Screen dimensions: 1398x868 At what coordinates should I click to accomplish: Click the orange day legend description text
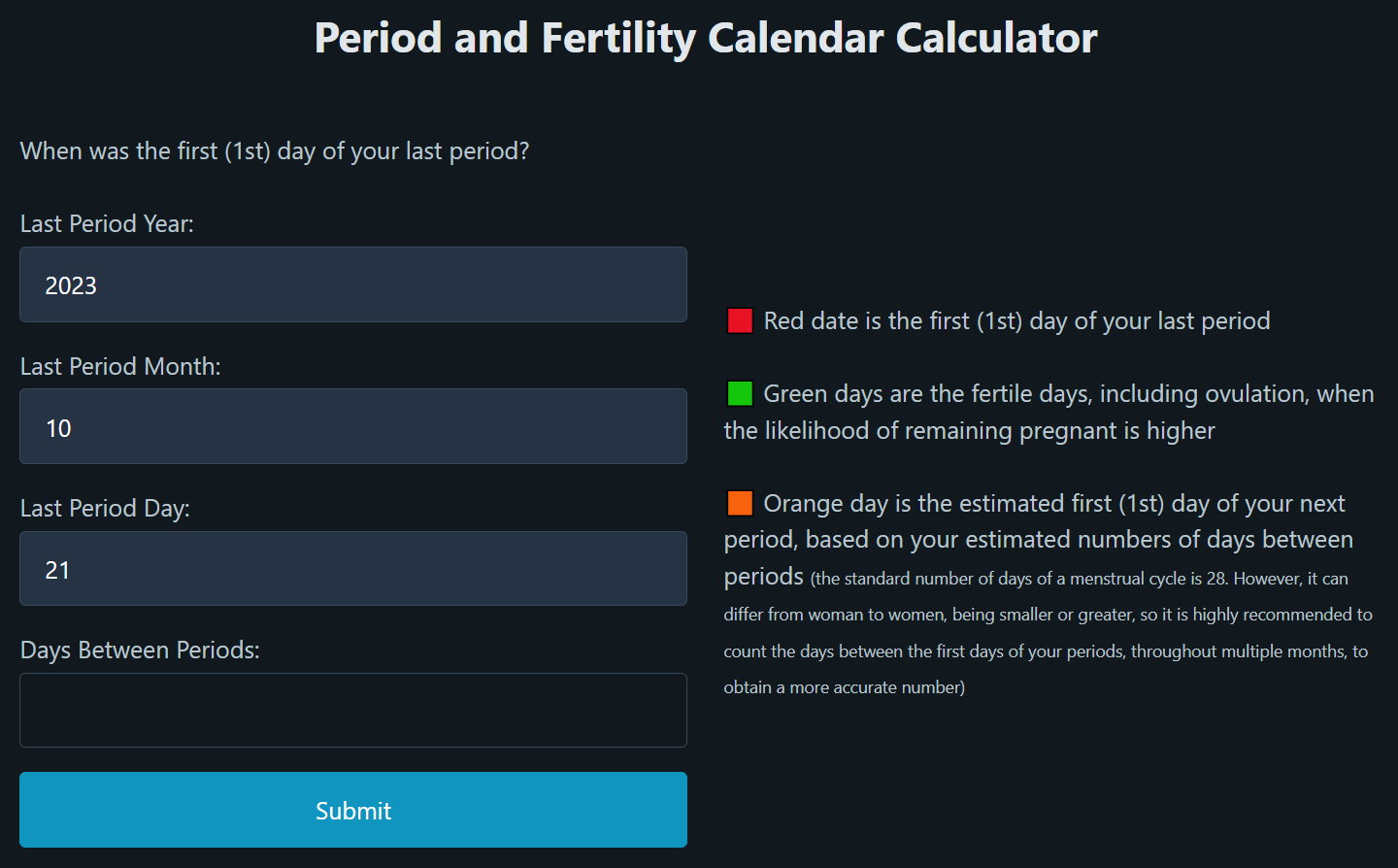click(1039, 540)
